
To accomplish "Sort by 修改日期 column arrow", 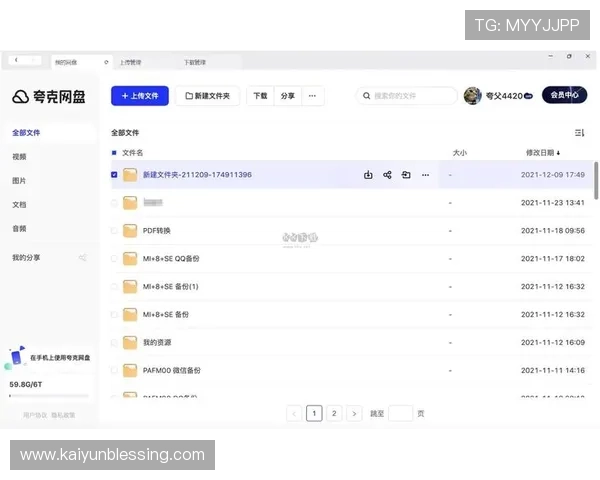I will click(x=558, y=153).
